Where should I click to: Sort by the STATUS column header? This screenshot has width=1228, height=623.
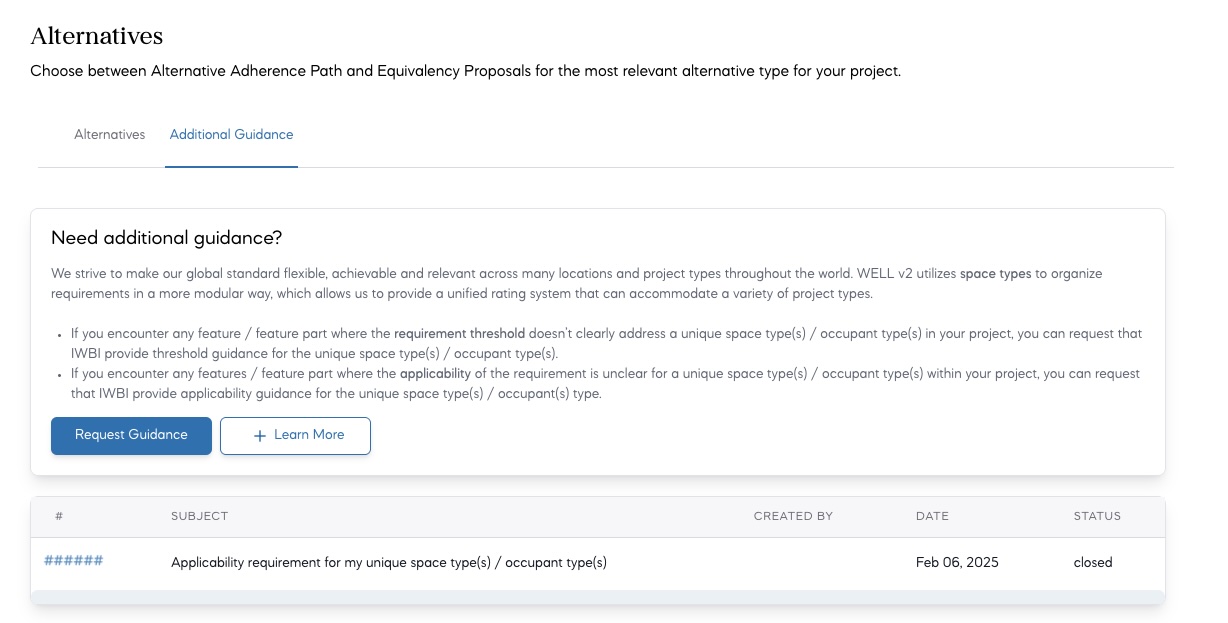click(1097, 516)
